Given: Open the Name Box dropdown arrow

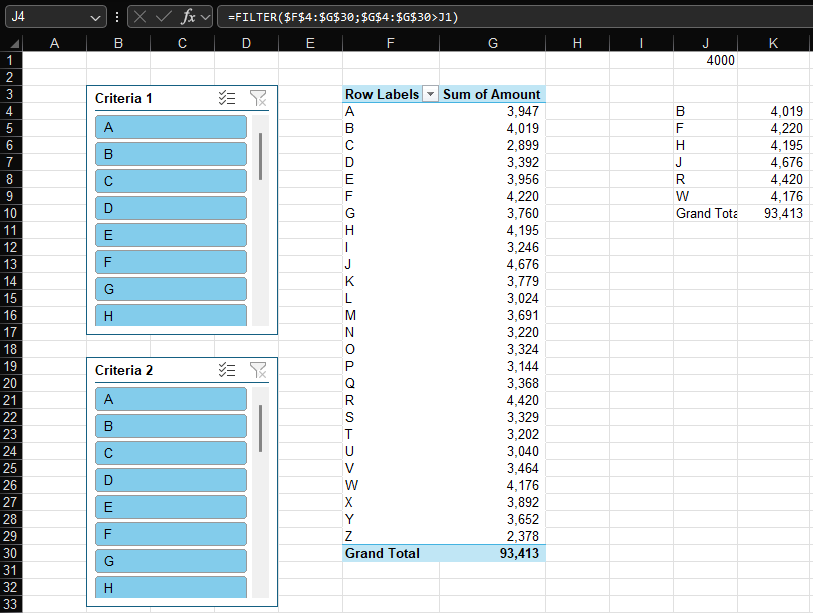Looking at the screenshot, I should click(x=96, y=16).
